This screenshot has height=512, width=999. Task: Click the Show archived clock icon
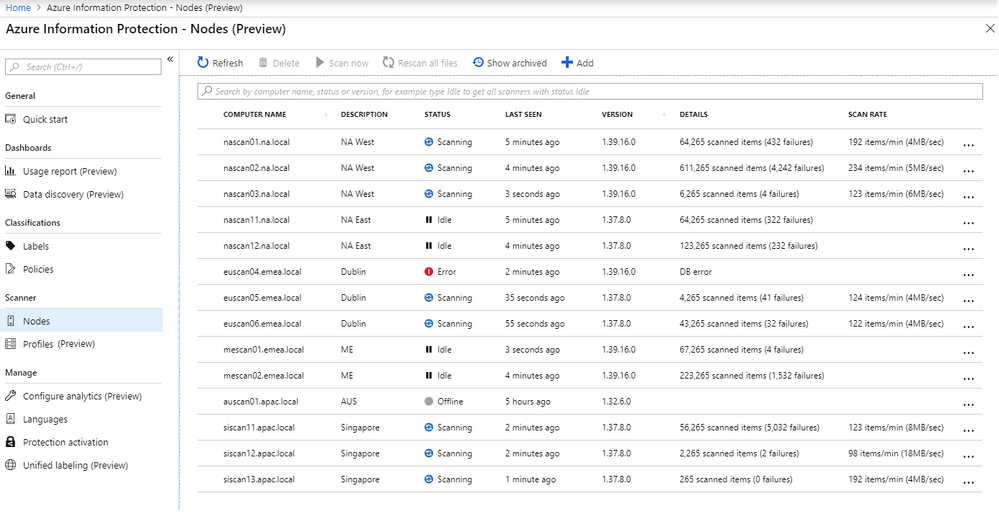(x=478, y=62)
